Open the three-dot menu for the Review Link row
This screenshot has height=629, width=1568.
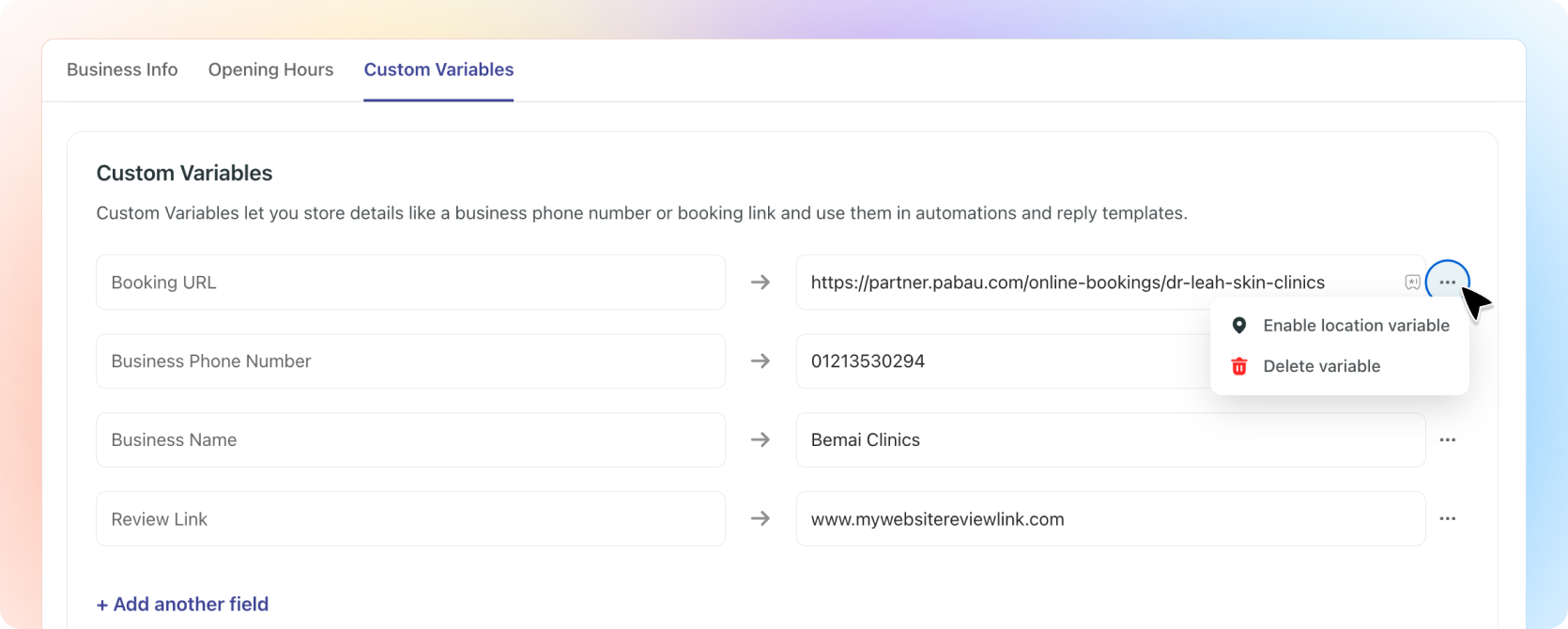pyautogui.click(x=1448, y=519)
